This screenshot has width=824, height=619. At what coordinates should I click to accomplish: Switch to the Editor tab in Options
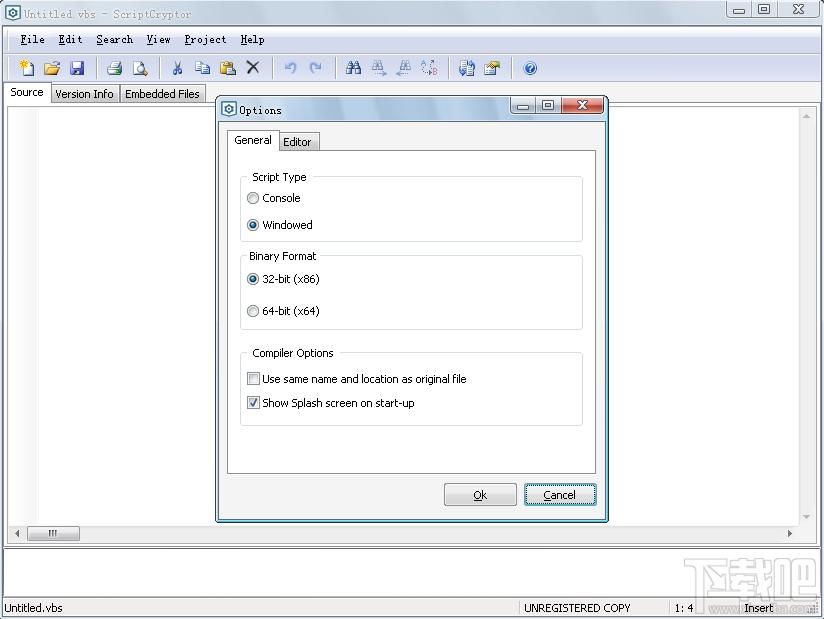[299, 142]
